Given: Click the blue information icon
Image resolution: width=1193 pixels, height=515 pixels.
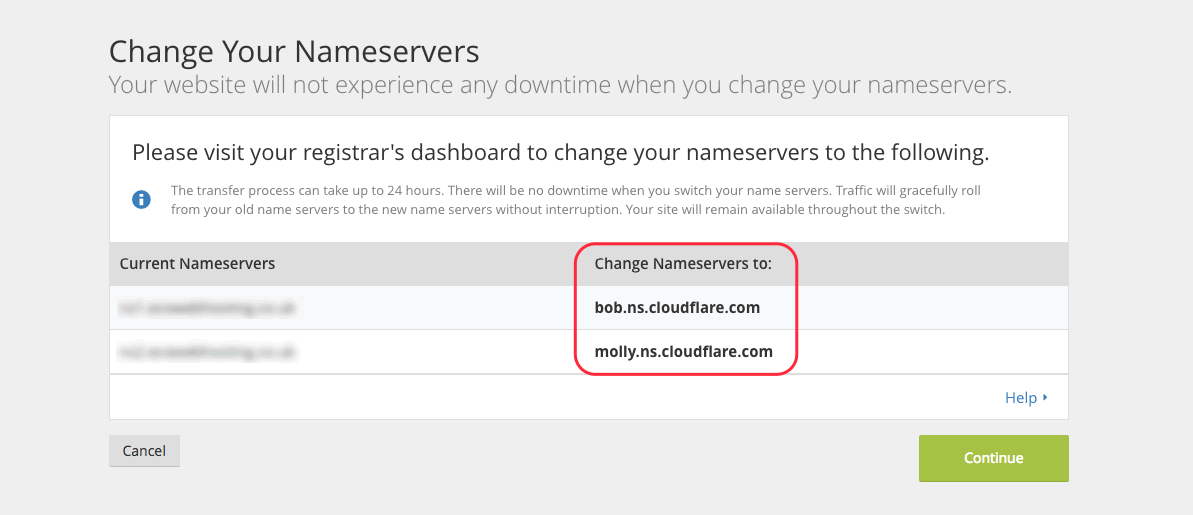Looking at the screenshot, I should 141,200.
